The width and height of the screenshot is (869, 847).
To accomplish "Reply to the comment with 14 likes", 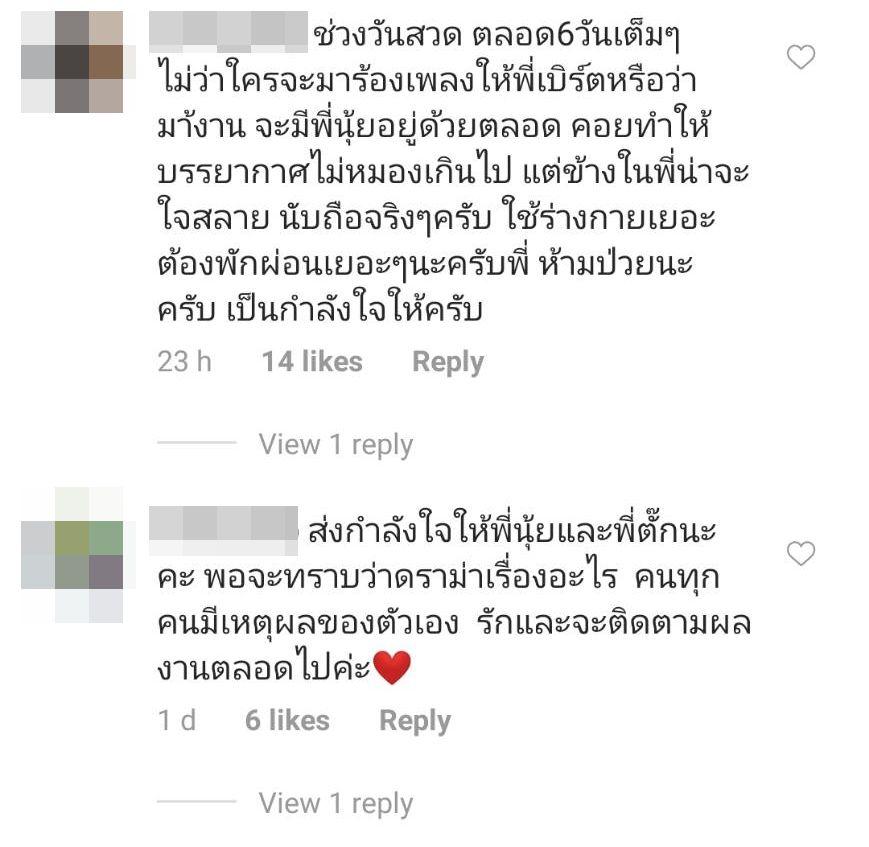I will tap(448, 363).
